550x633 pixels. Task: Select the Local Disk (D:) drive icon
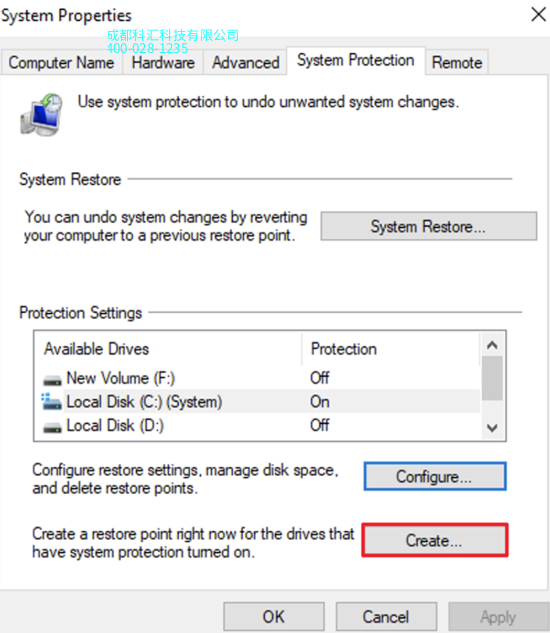click(52, 427)
